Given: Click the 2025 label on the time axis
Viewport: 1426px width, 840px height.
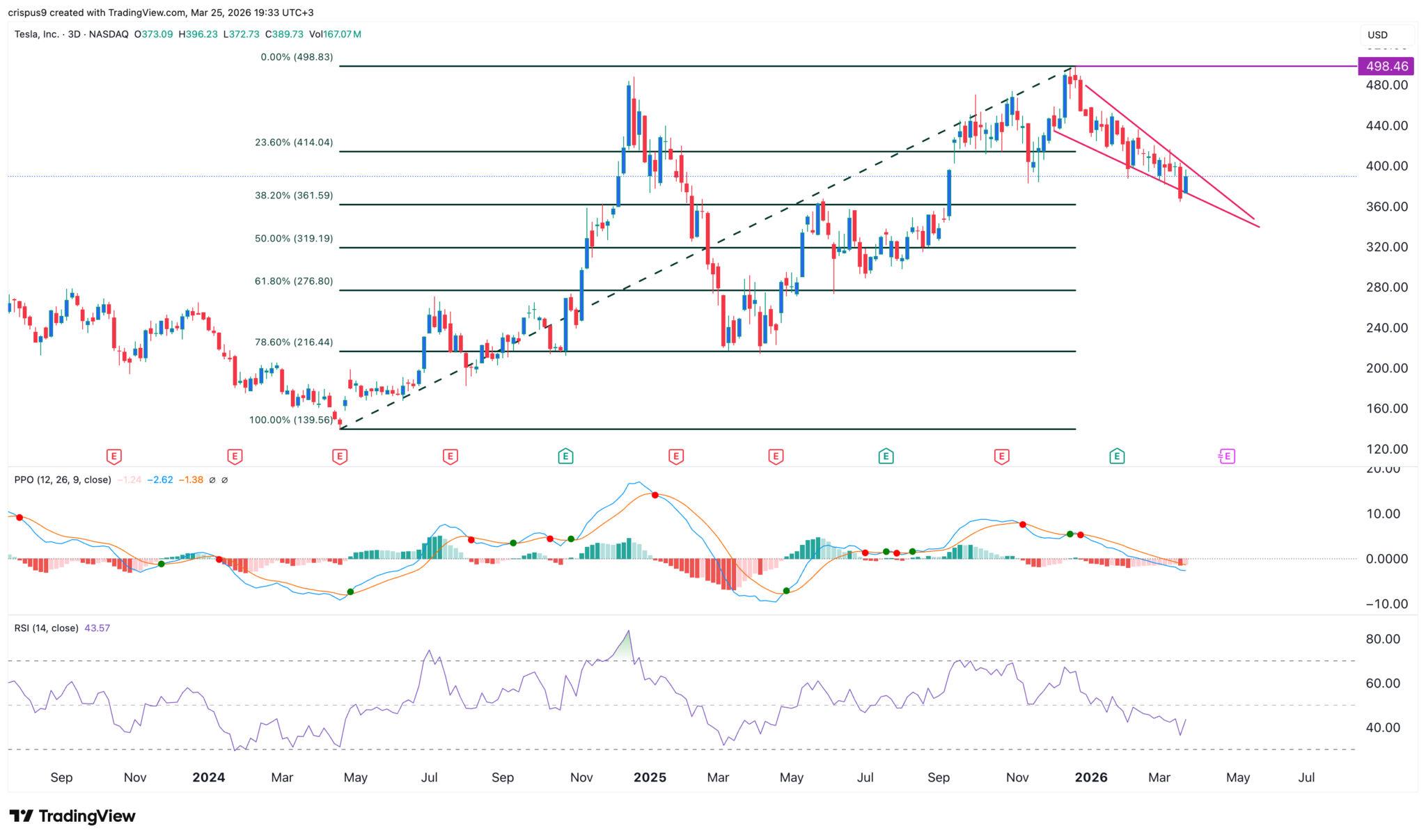Looking at the screenshot, I should [649, 777].
